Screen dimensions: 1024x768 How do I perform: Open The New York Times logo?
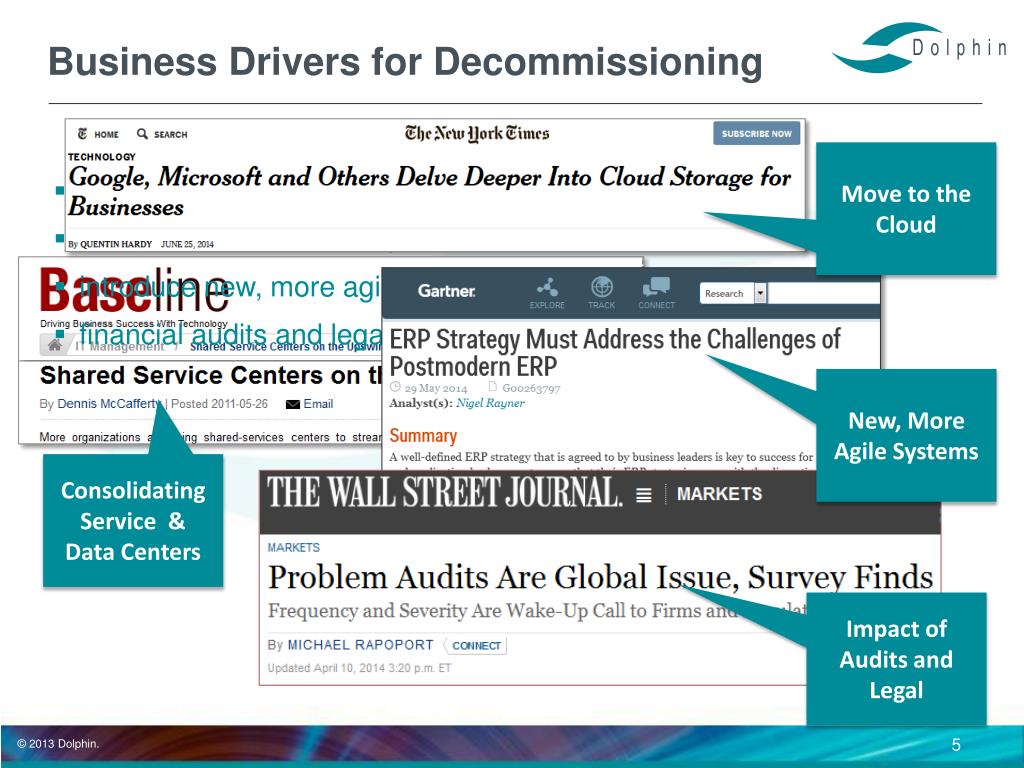coord(477,133)
